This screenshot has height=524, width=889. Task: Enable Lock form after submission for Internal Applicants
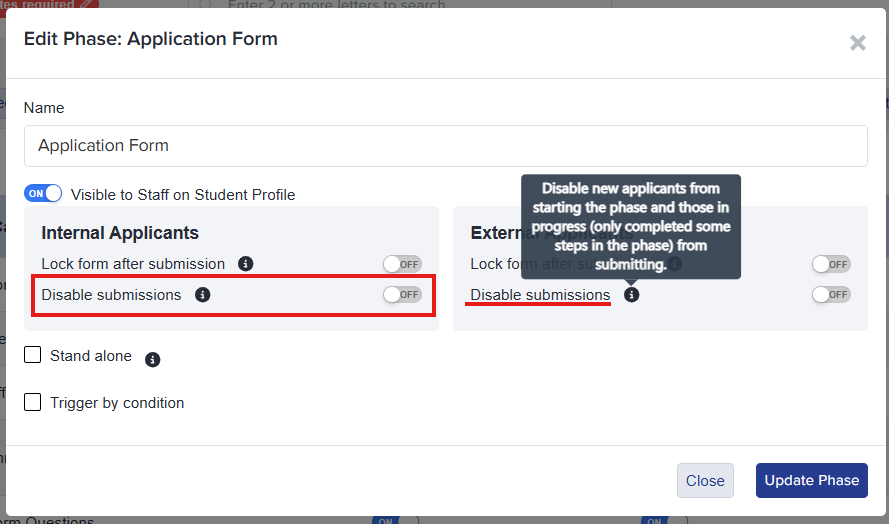tap(402, 264)
